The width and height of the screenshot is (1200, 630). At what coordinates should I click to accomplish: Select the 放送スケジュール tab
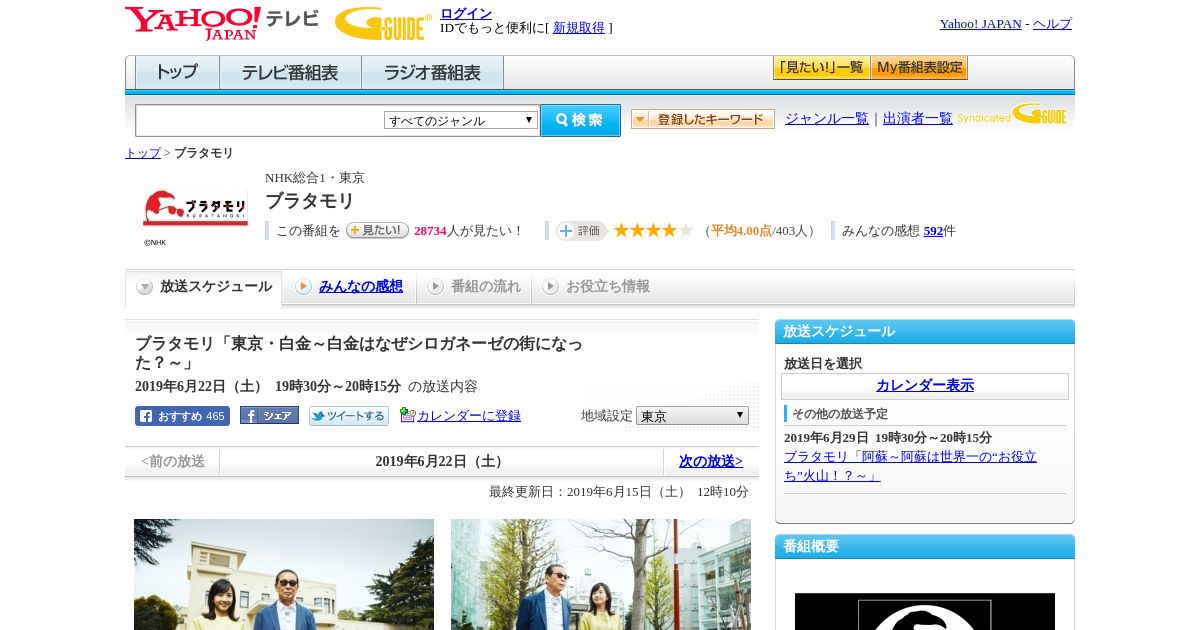(204, 287)
